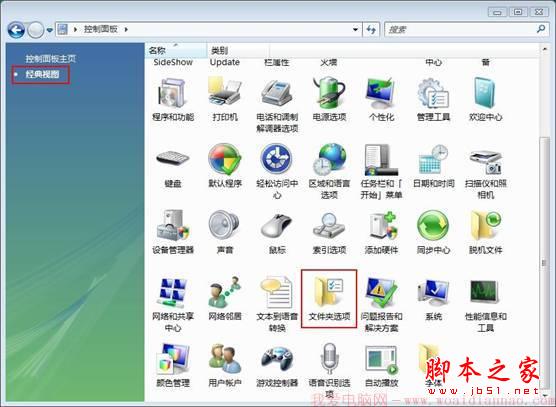The width and height of the screenshot is (556, 407).
Task: Sort by the 类别 column header
Action: click(238, 50)
